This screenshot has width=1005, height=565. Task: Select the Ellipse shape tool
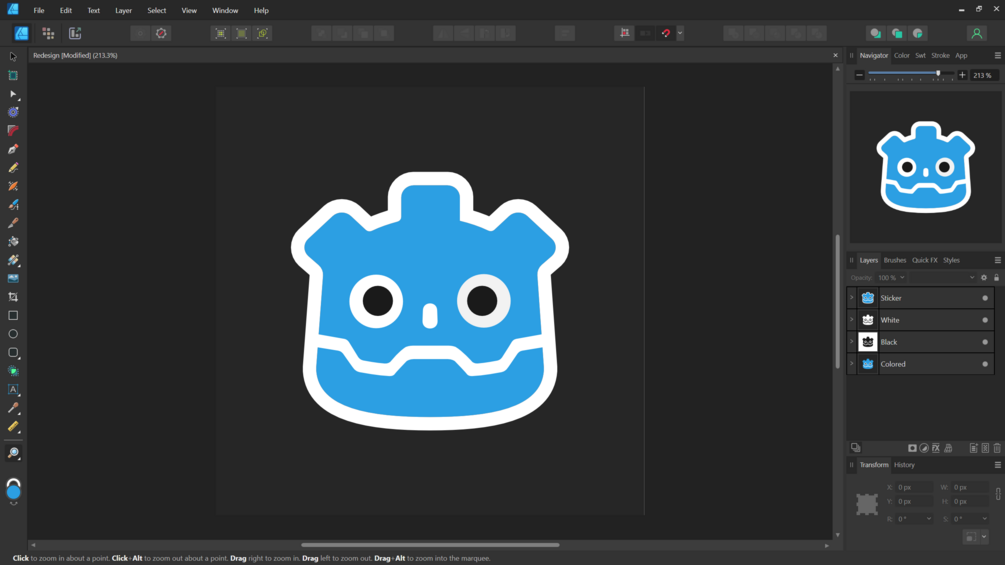pyautogui.click(x=13, y=334)
